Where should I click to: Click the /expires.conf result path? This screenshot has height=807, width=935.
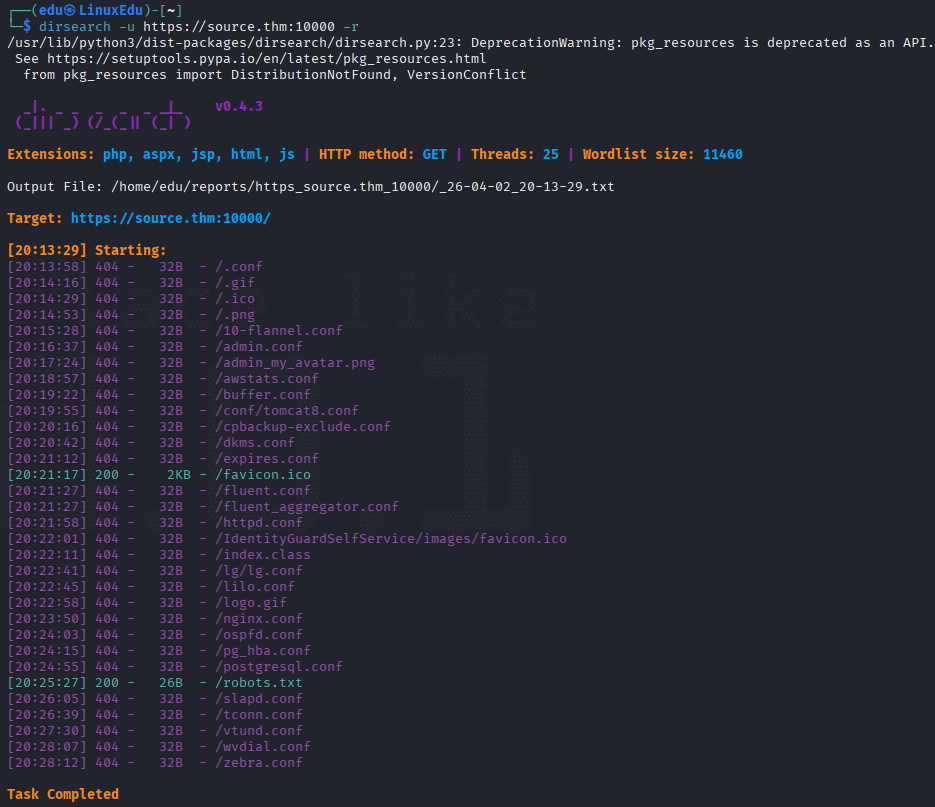tap(267, 459)
